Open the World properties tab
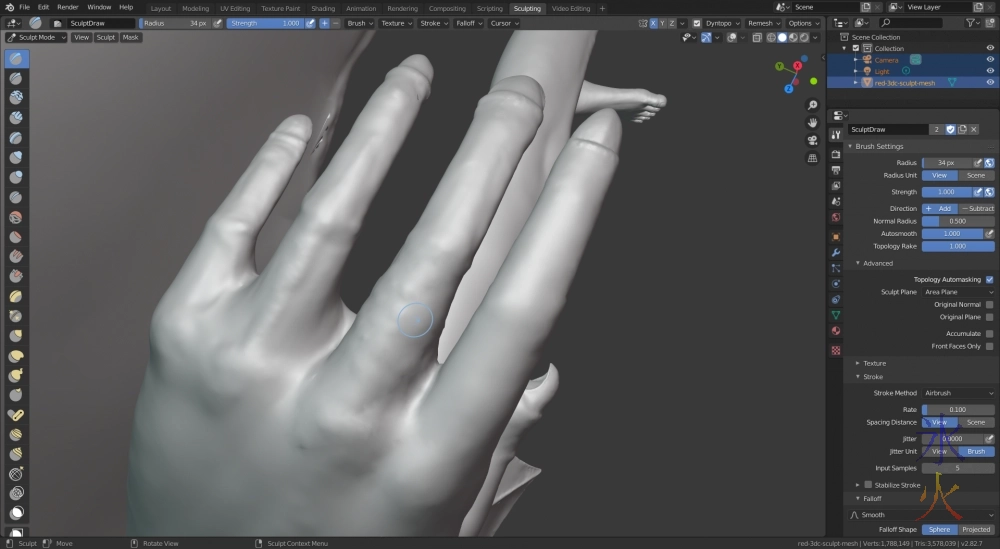 (836, 217)
